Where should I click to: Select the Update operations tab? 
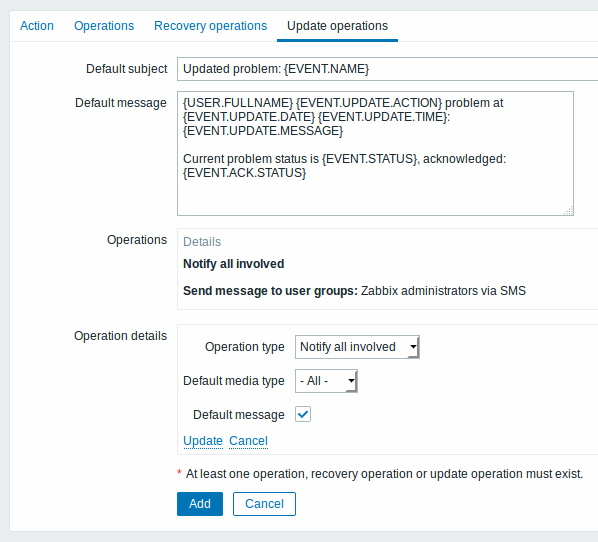[337, 26]
